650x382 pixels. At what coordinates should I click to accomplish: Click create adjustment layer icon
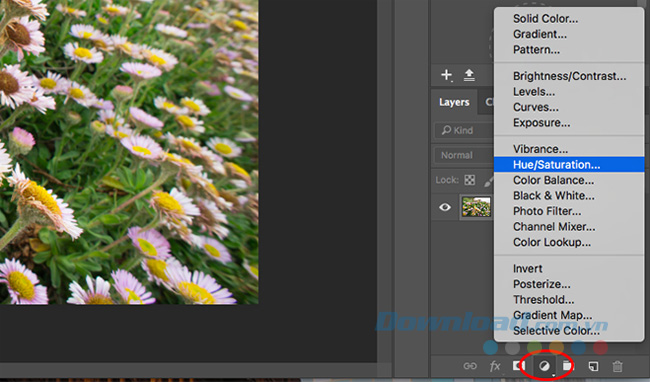coord(545,366)
